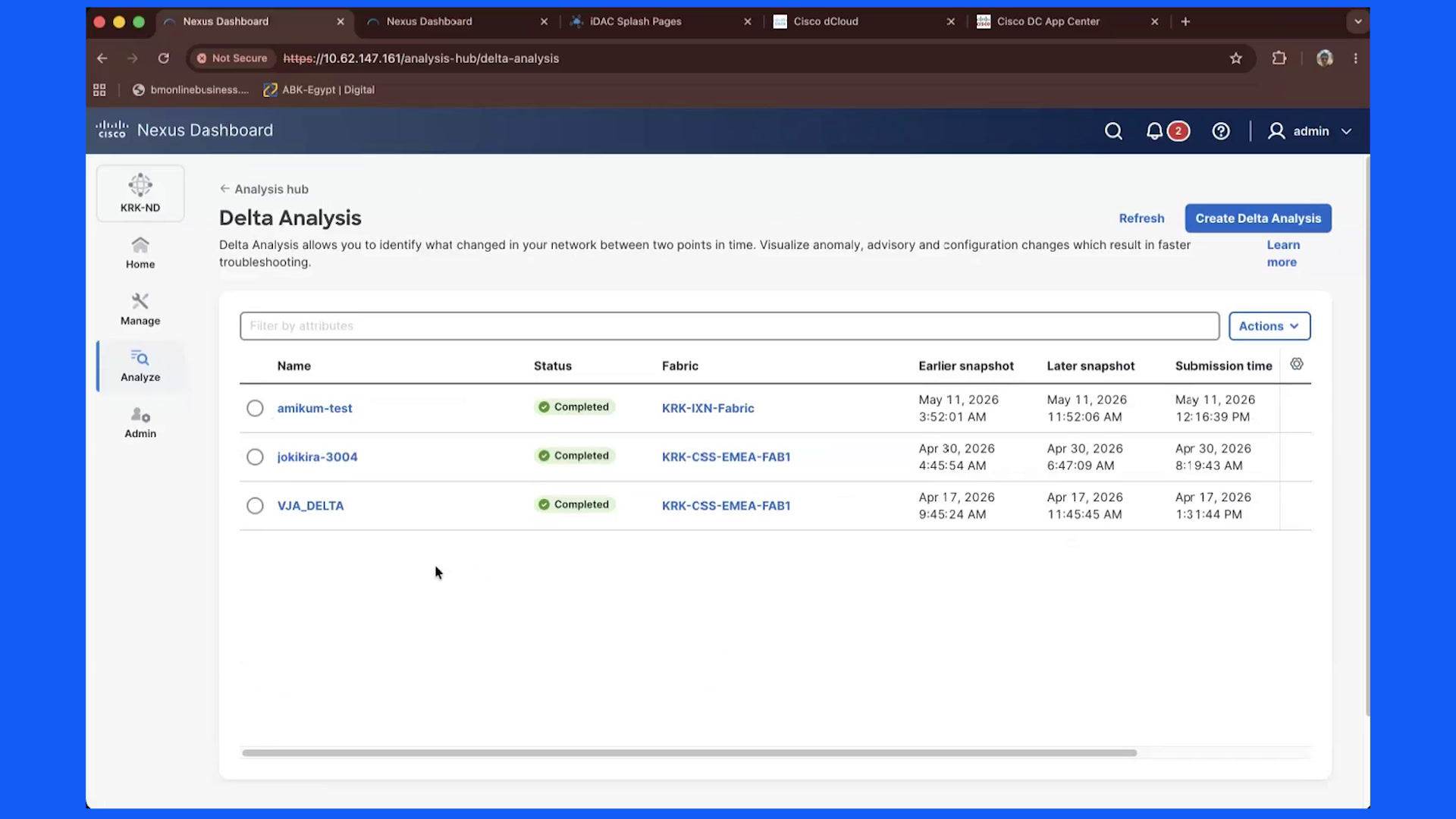Expand the Actions dropdown
This screenshot has height=819, width=1456.
[x=1269, y=326]
